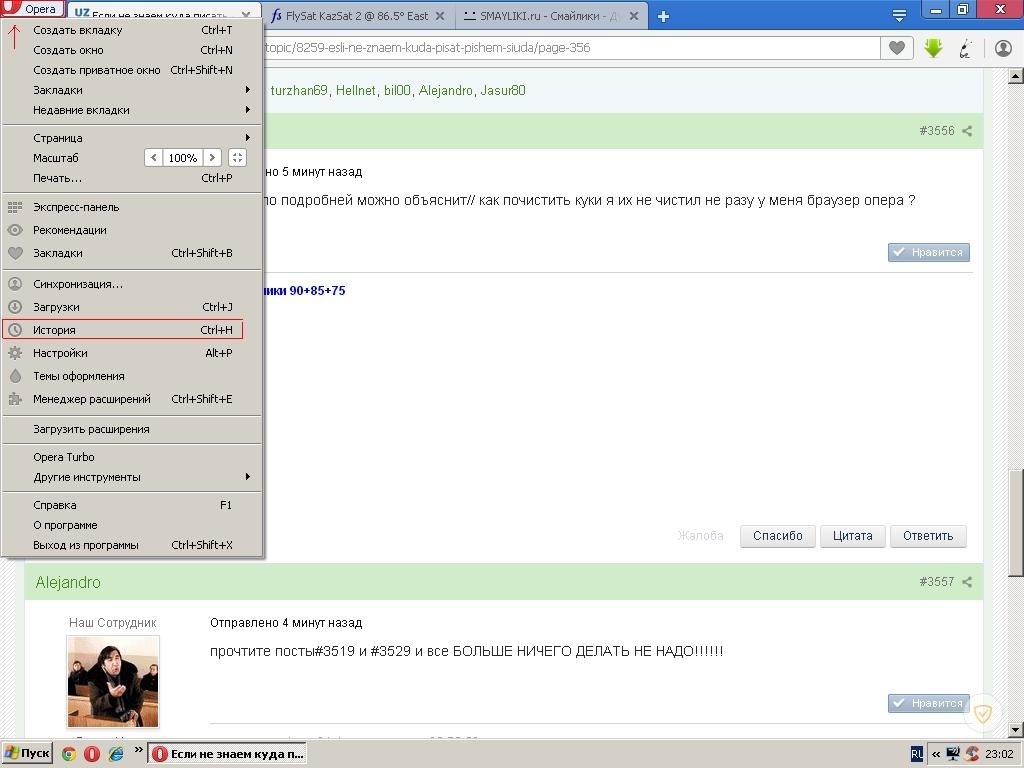Click the eye icon beside Рекомендации
Viewport: 1024px width, 768px height.
[15, 231]
